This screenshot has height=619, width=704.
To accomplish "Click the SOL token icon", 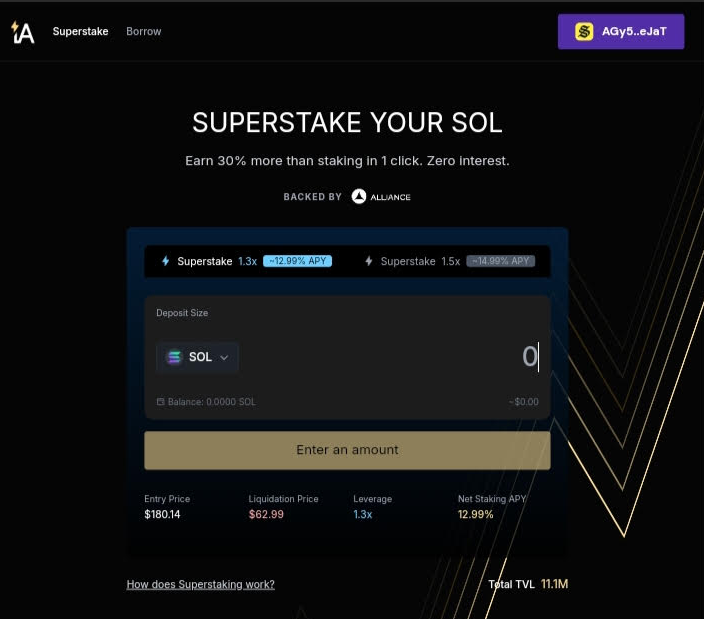I will (175, 357).
